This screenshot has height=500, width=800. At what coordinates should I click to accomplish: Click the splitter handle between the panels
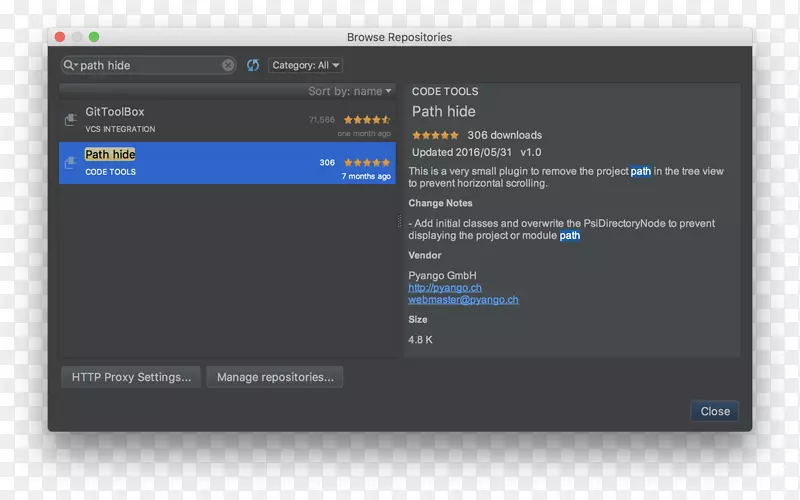point(400,220)
